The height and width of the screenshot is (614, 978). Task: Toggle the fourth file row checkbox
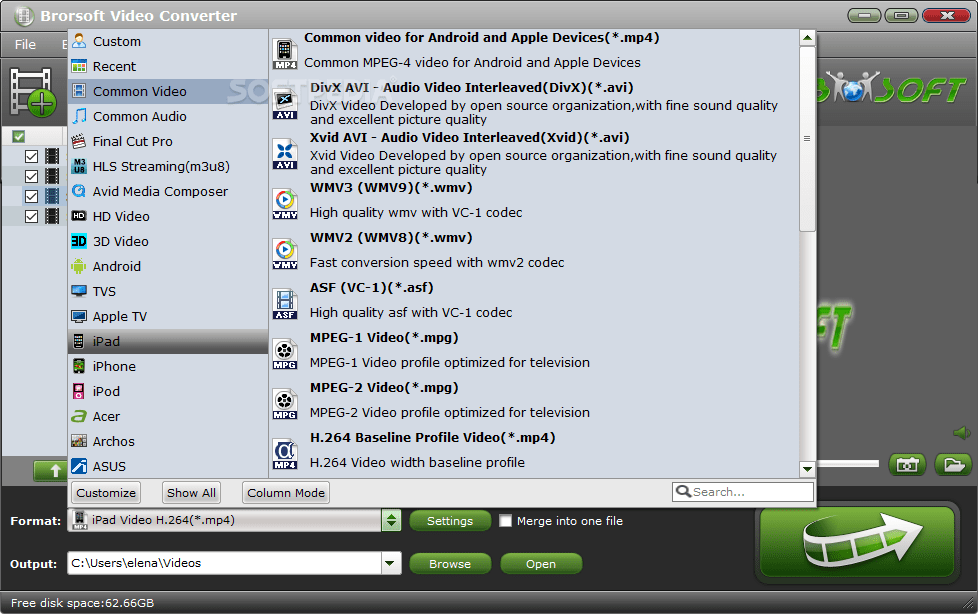coord(31,216)
